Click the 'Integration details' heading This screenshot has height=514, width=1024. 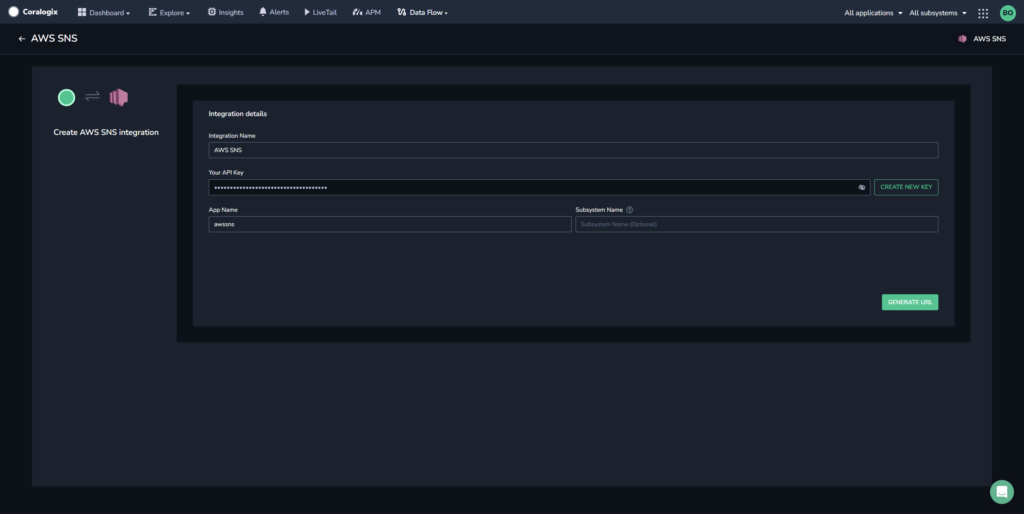point(238,114)
